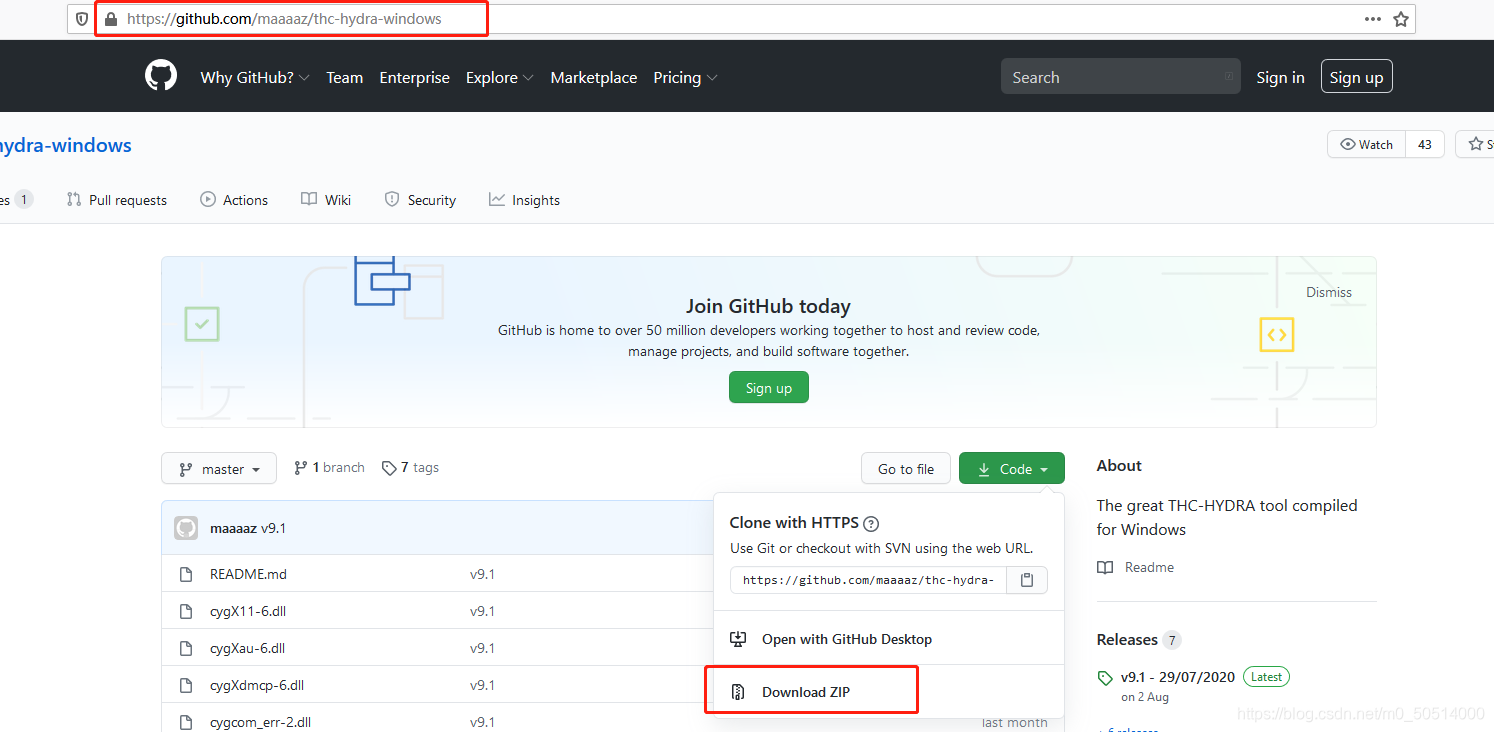Copy the clone URL with clipboard icon
1494x732 pixels.
click(x=1027, y=580)
